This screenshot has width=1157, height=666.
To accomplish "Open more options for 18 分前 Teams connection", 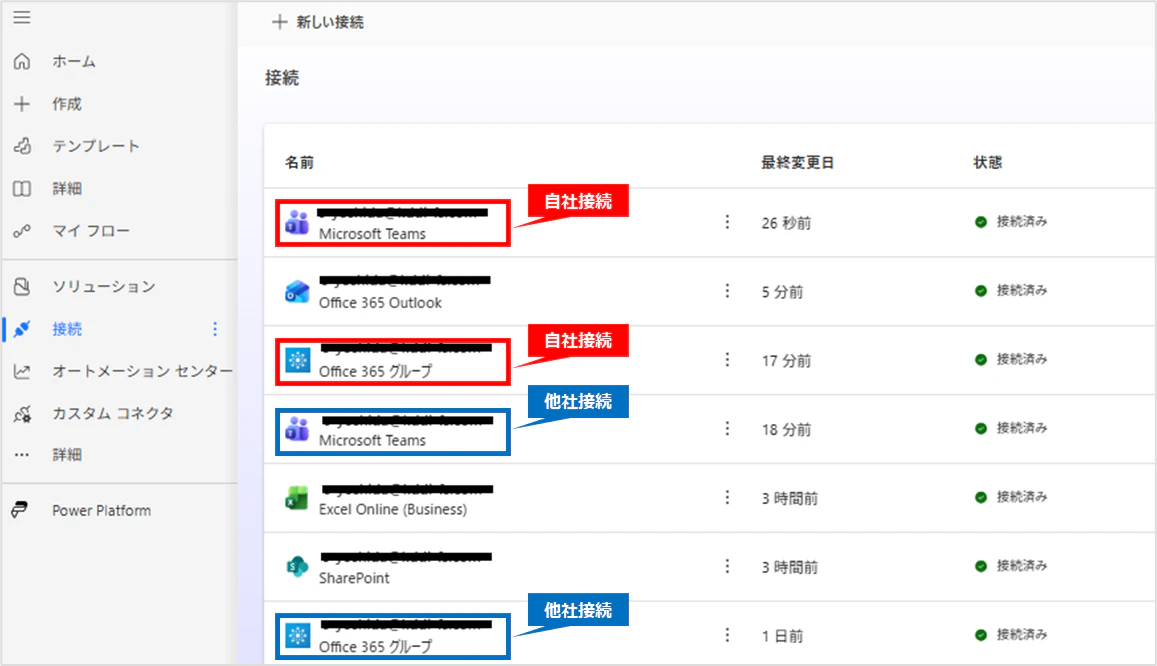I will (x=727, y=429).
